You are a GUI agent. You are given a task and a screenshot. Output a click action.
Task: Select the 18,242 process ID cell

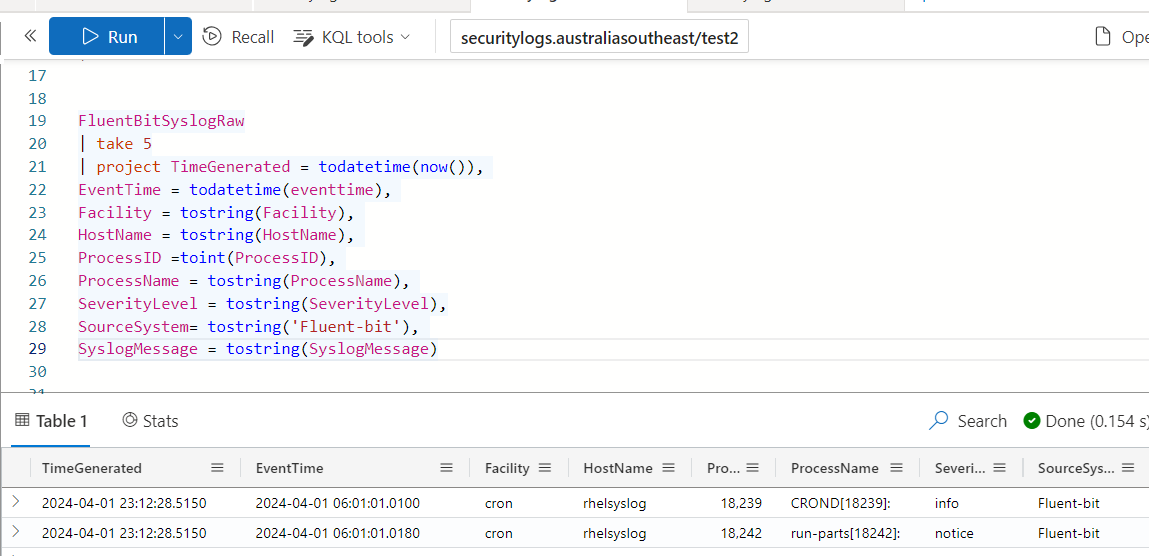(742, 533)
